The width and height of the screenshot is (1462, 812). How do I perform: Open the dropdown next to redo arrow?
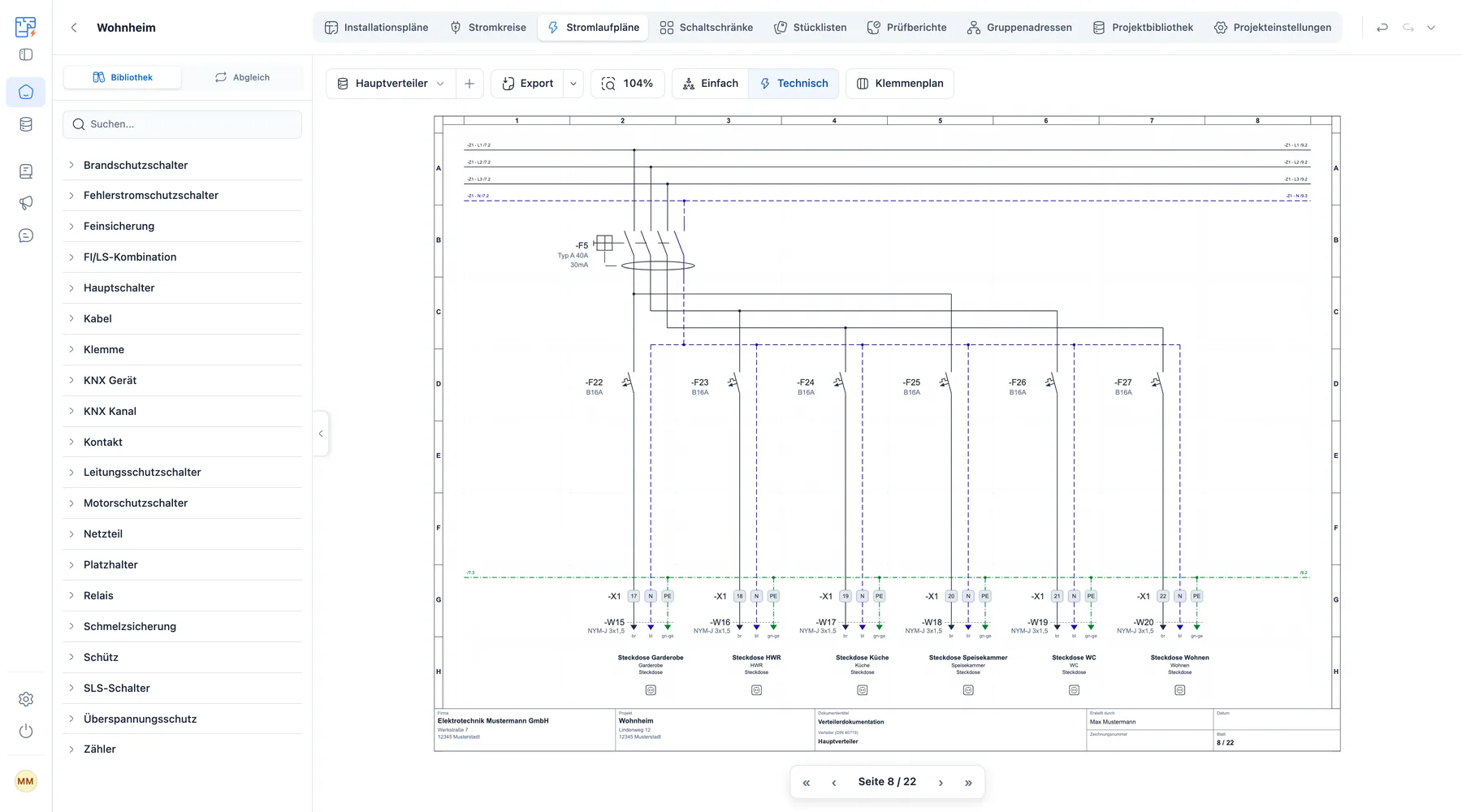pos(1431,28)
